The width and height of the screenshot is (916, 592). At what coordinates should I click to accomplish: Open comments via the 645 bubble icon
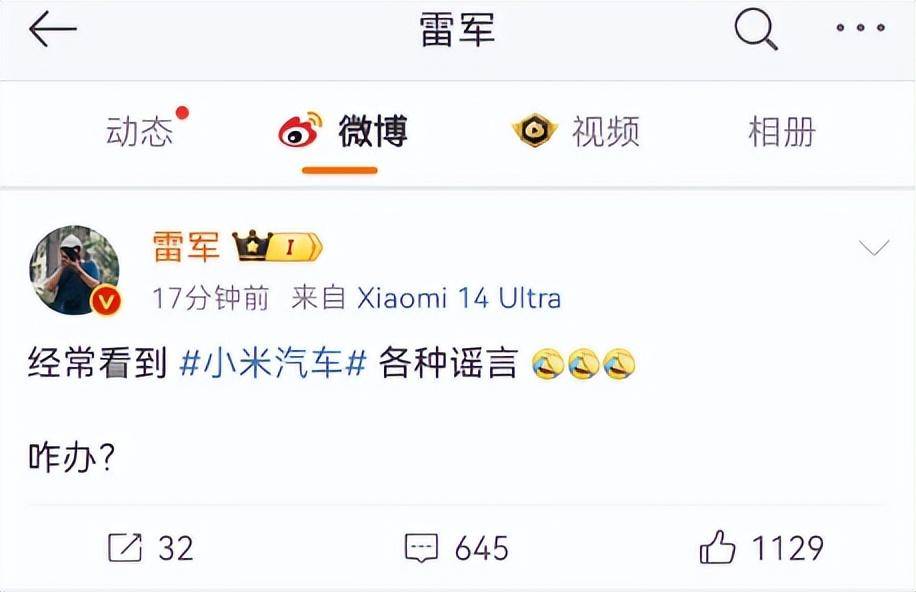[x=421, y=548]
